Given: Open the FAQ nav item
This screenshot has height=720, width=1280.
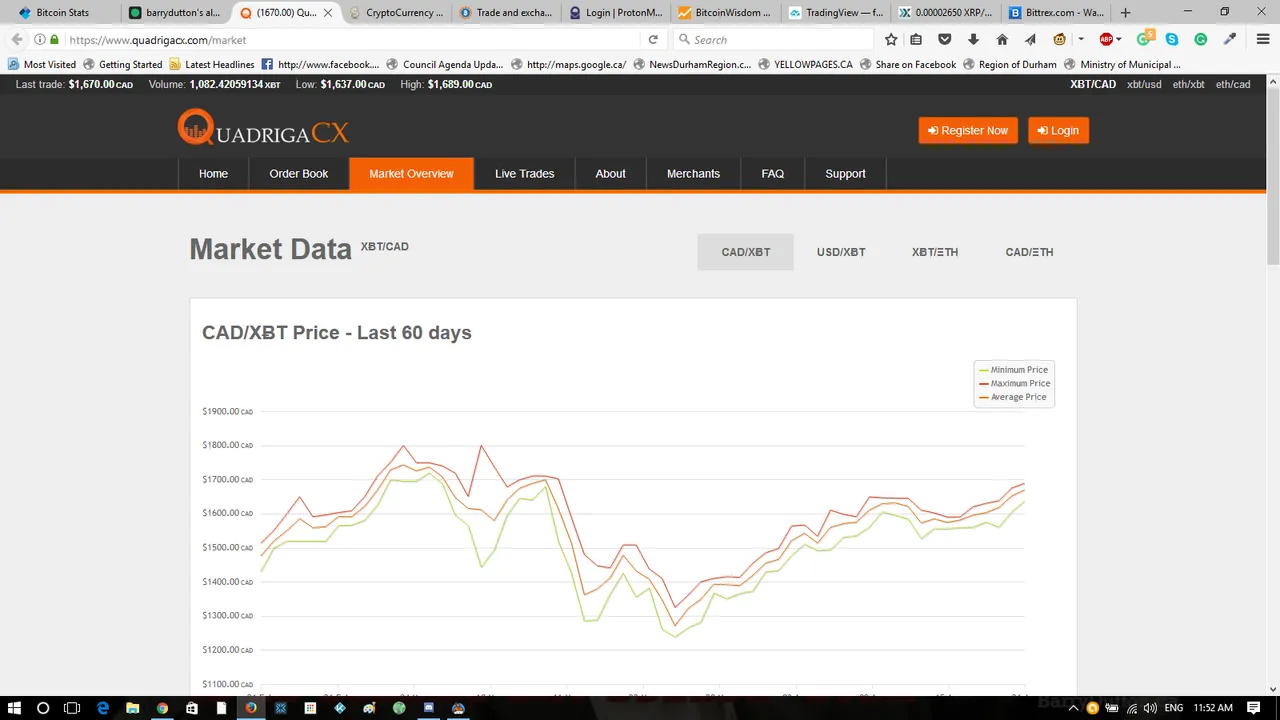Looking at the screenshot, I should 772,174.
